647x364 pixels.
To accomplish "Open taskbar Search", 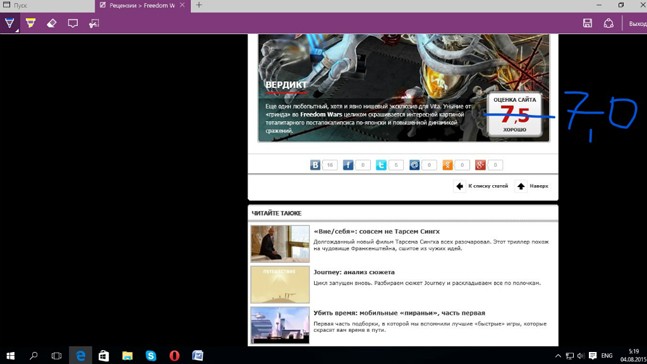I will (x=33, y=355).
